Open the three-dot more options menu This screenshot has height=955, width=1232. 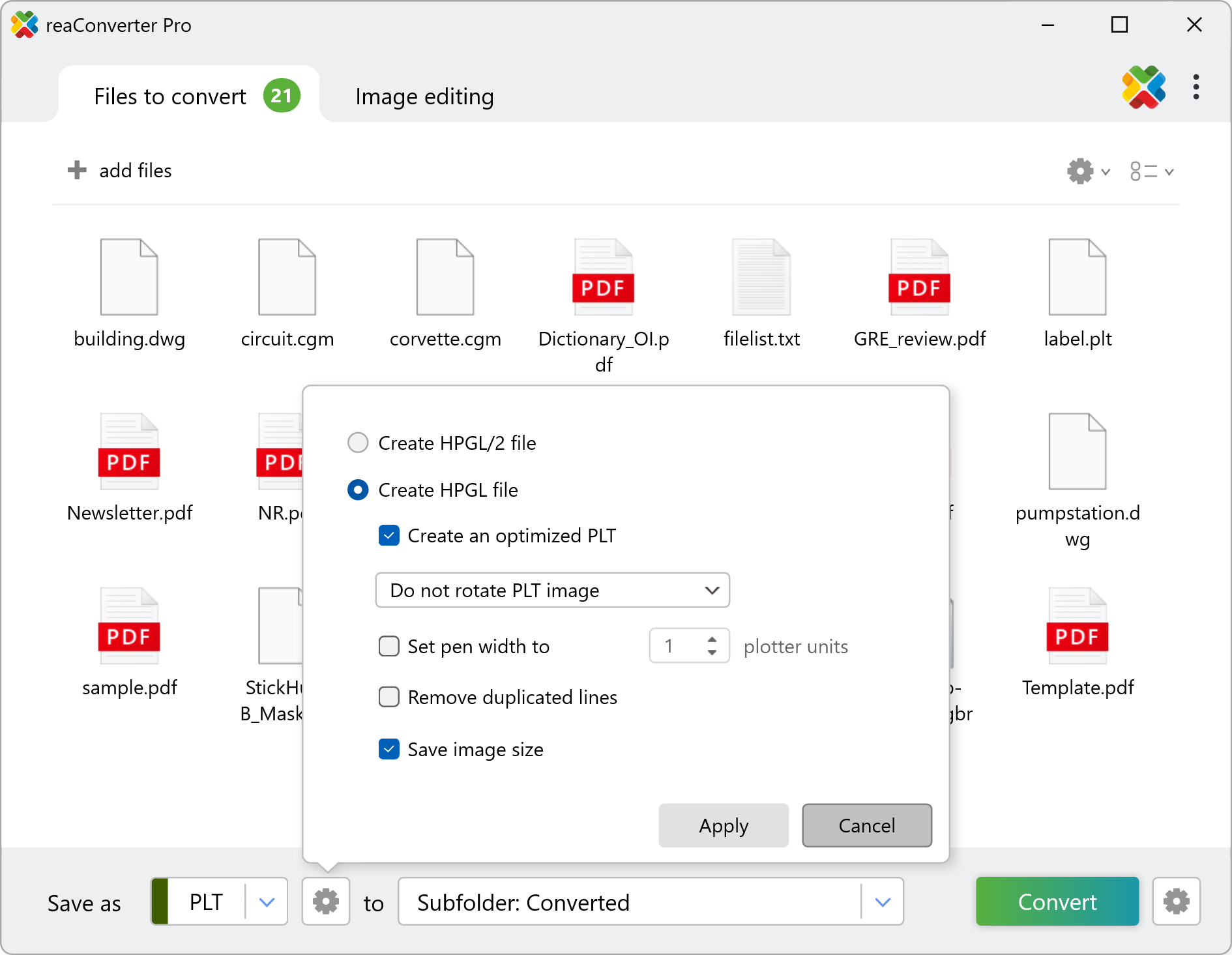[1195, 87]
